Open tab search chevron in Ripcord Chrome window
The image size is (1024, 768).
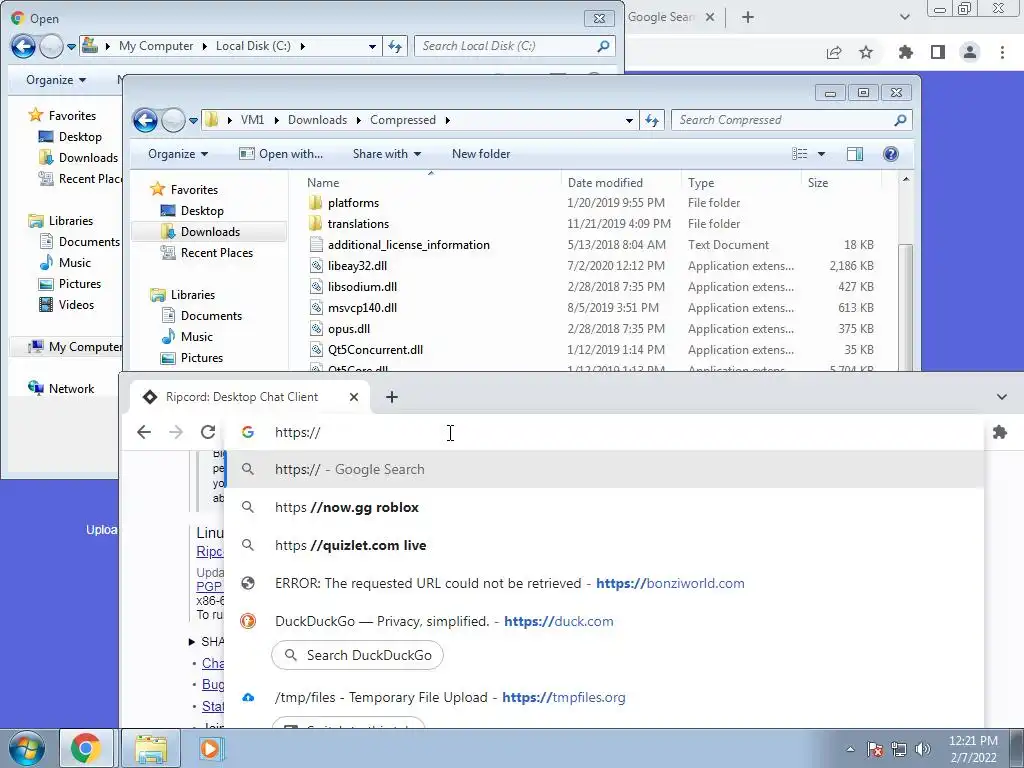pyautogui.click(x=1002, y=397)
